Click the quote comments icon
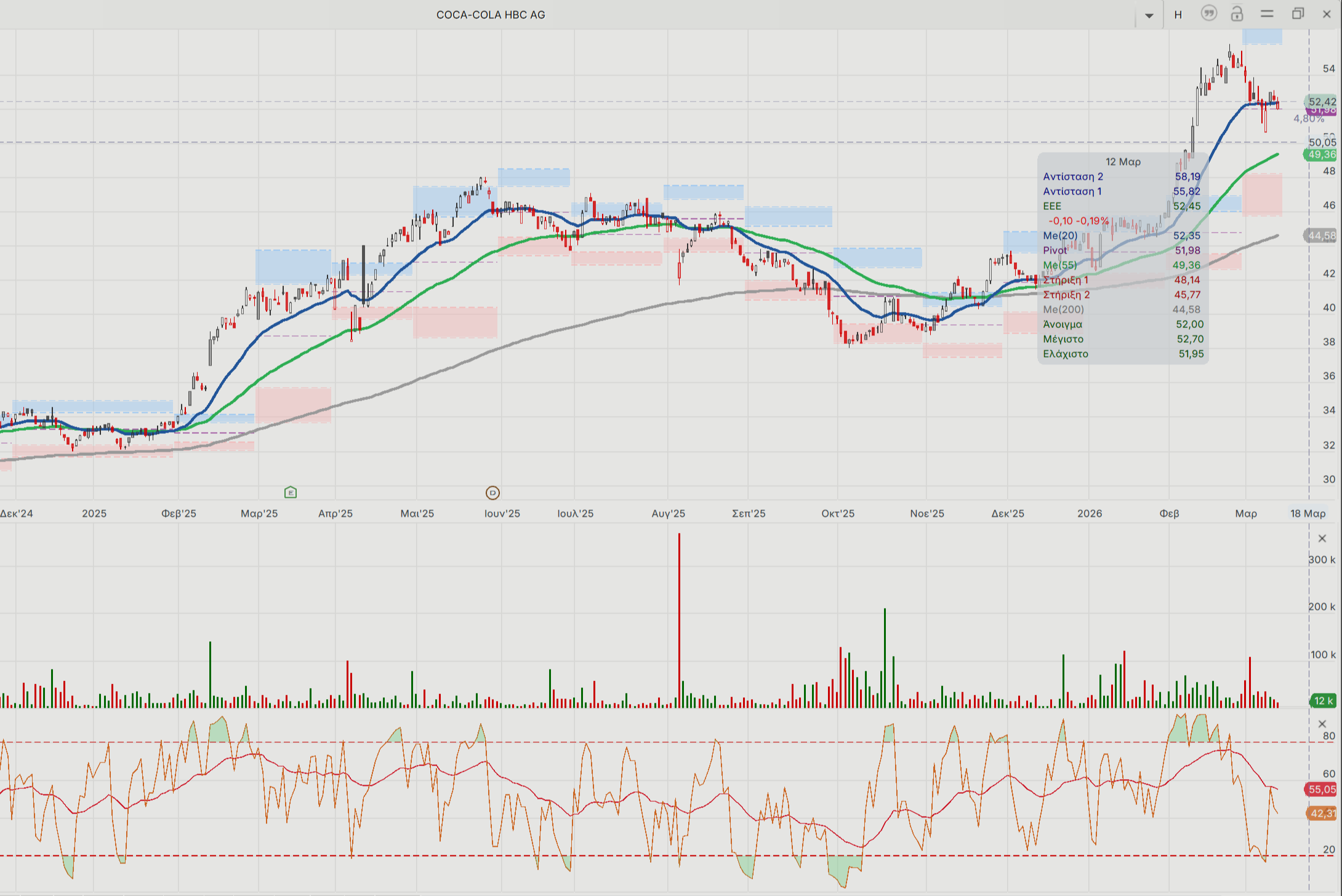This screenshot has height=896, width=1342. coord(1208,14)
